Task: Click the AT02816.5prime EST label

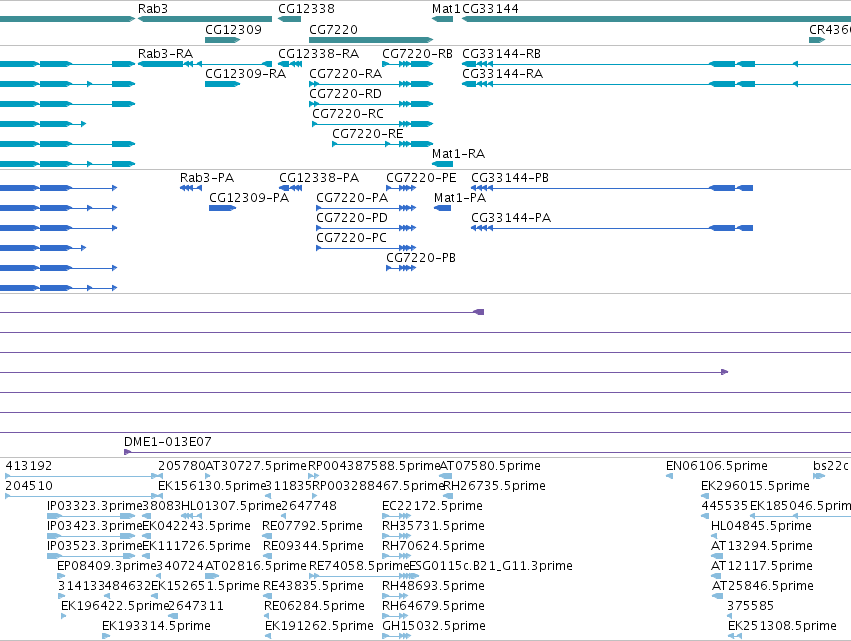Action: [x=256, y=566]
